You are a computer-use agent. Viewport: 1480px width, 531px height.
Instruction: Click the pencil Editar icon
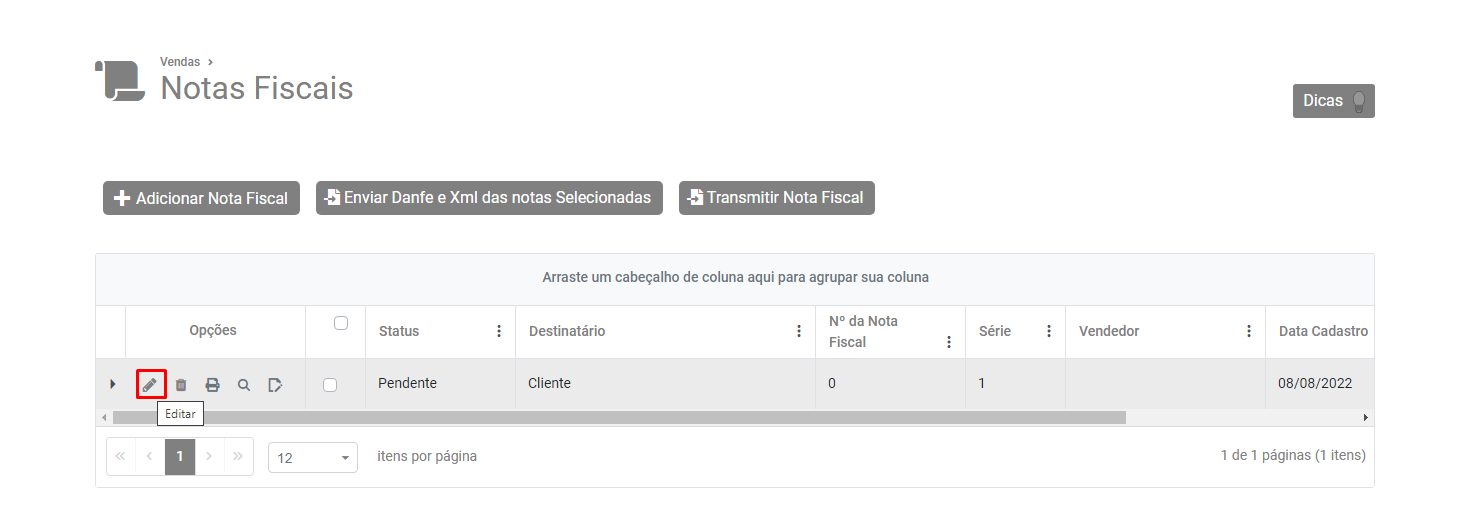[x=150, y=384]
